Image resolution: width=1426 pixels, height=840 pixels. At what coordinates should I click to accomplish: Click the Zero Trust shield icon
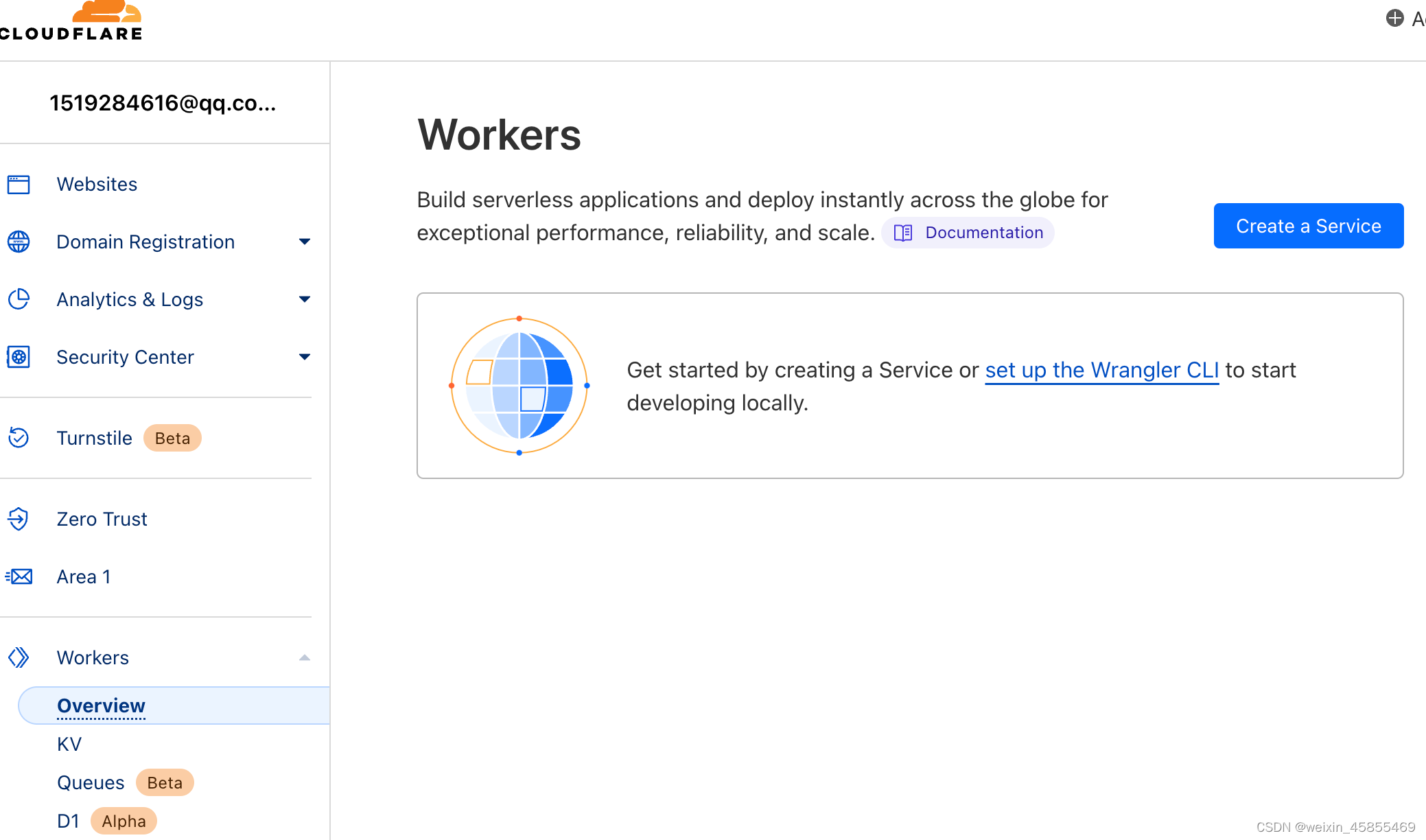pyautogui.click(x=19, y=519)
